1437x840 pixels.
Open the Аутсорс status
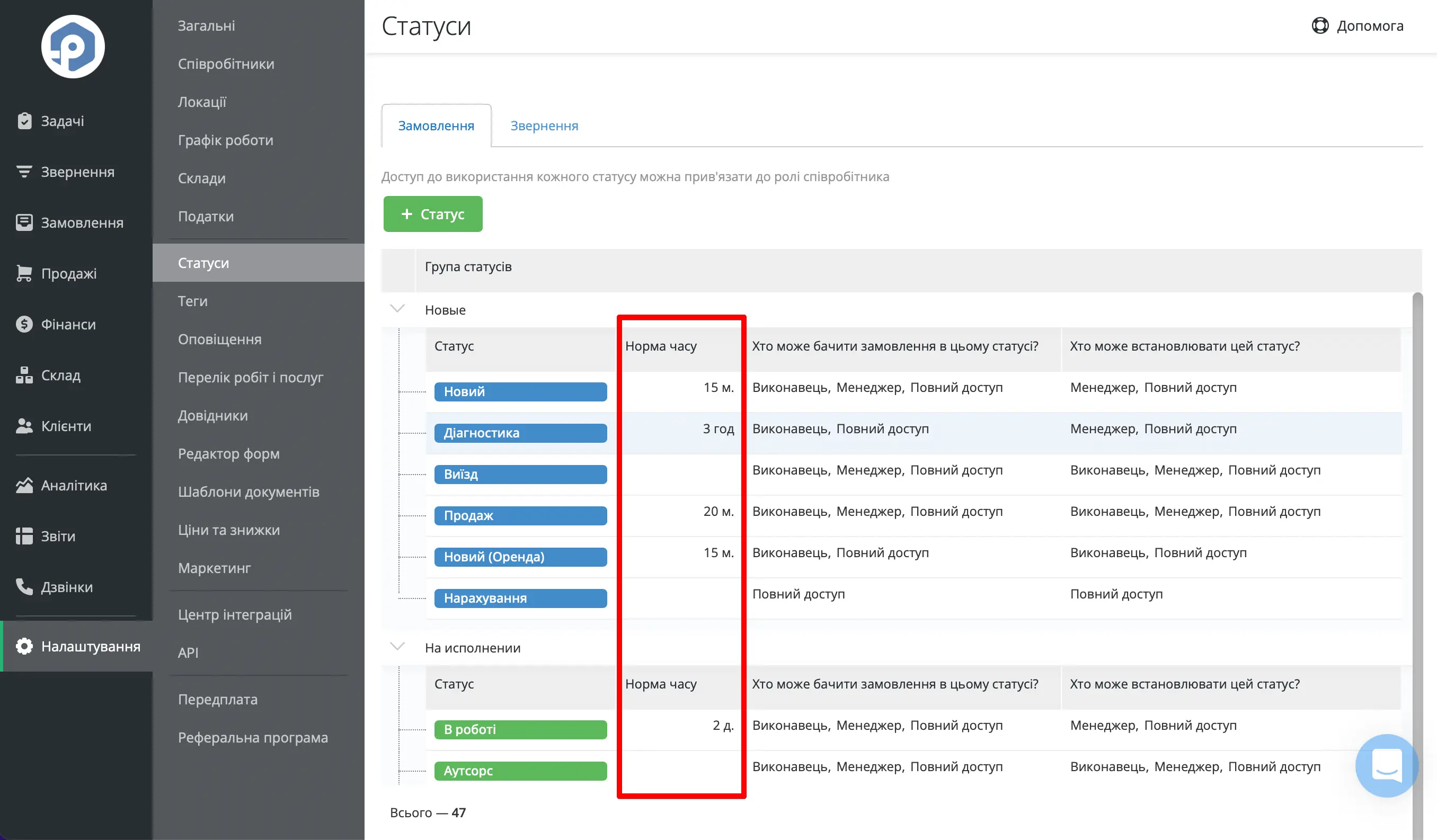coord(521,771)
